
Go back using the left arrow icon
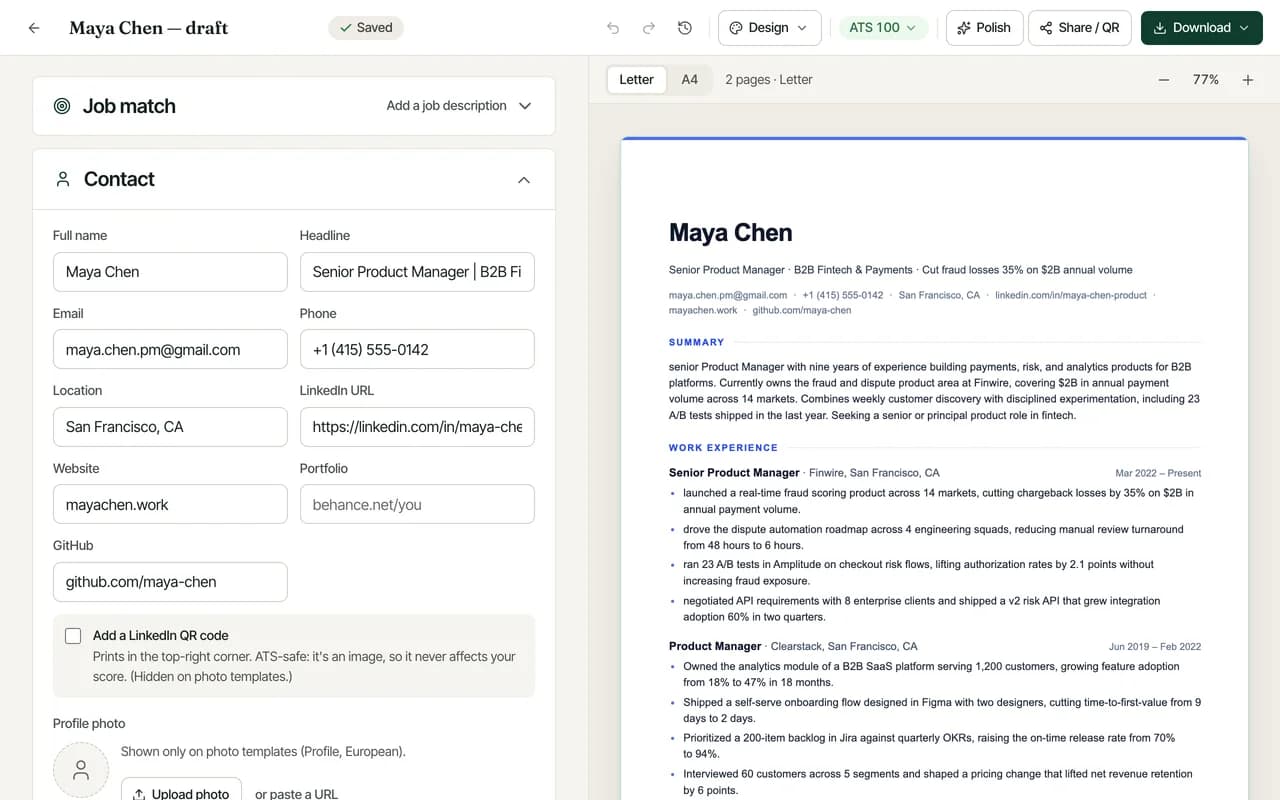point(34,28)
